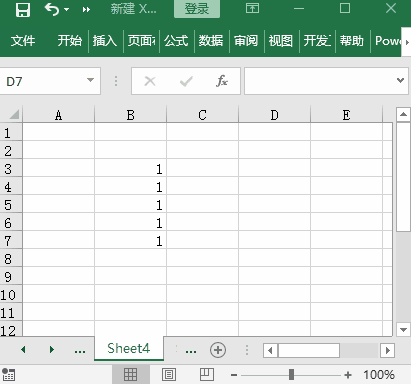The image size is (411, 384).
Task: Select column D header
Action: click(x=274, y=115)
